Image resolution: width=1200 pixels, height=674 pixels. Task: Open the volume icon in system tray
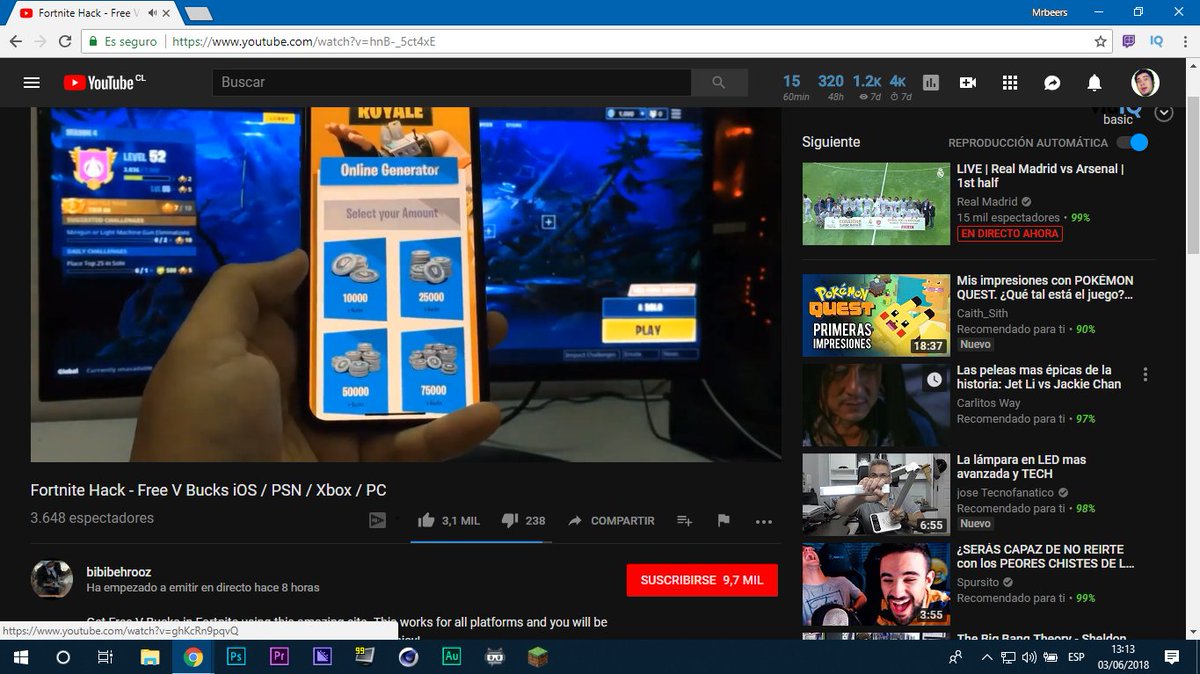point(1029,657)
